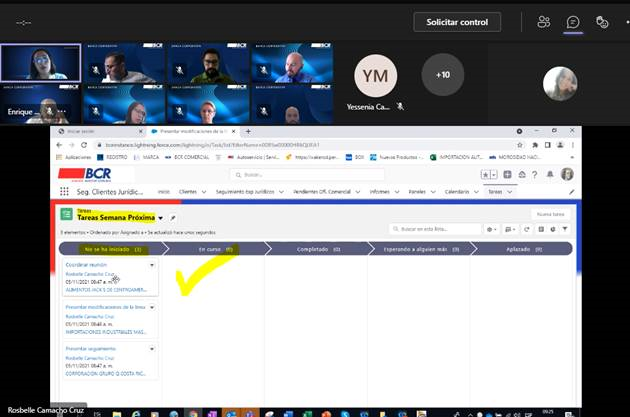Viewport: 630px width, 417px height.
Task: Bookmark this page with the star icon
Action: [x=520, y=145]
